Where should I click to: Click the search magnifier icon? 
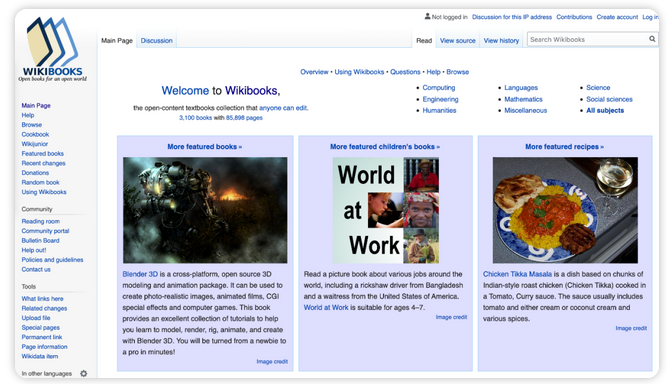pos(652,39)
